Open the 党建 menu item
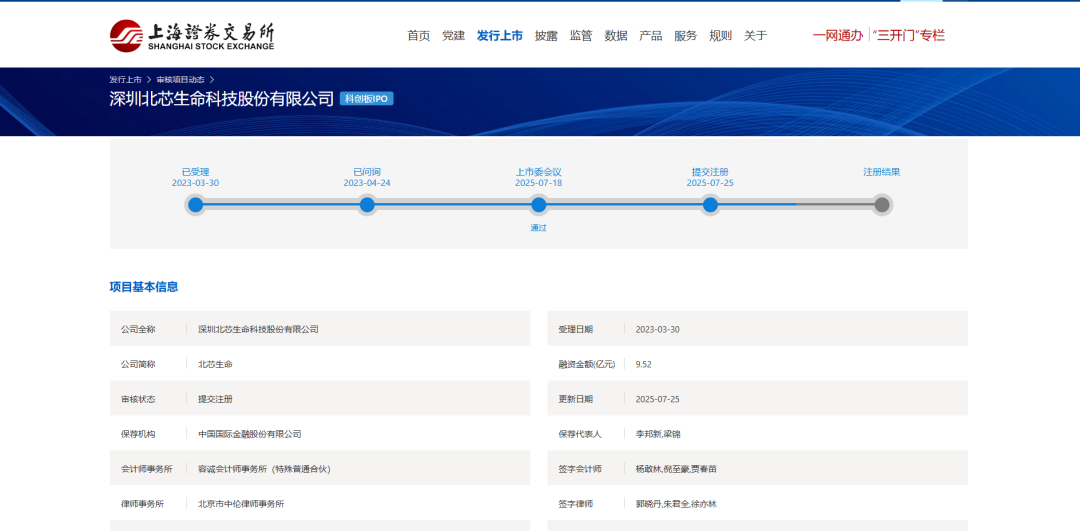 pyautogui.click(x=453, y=36)
